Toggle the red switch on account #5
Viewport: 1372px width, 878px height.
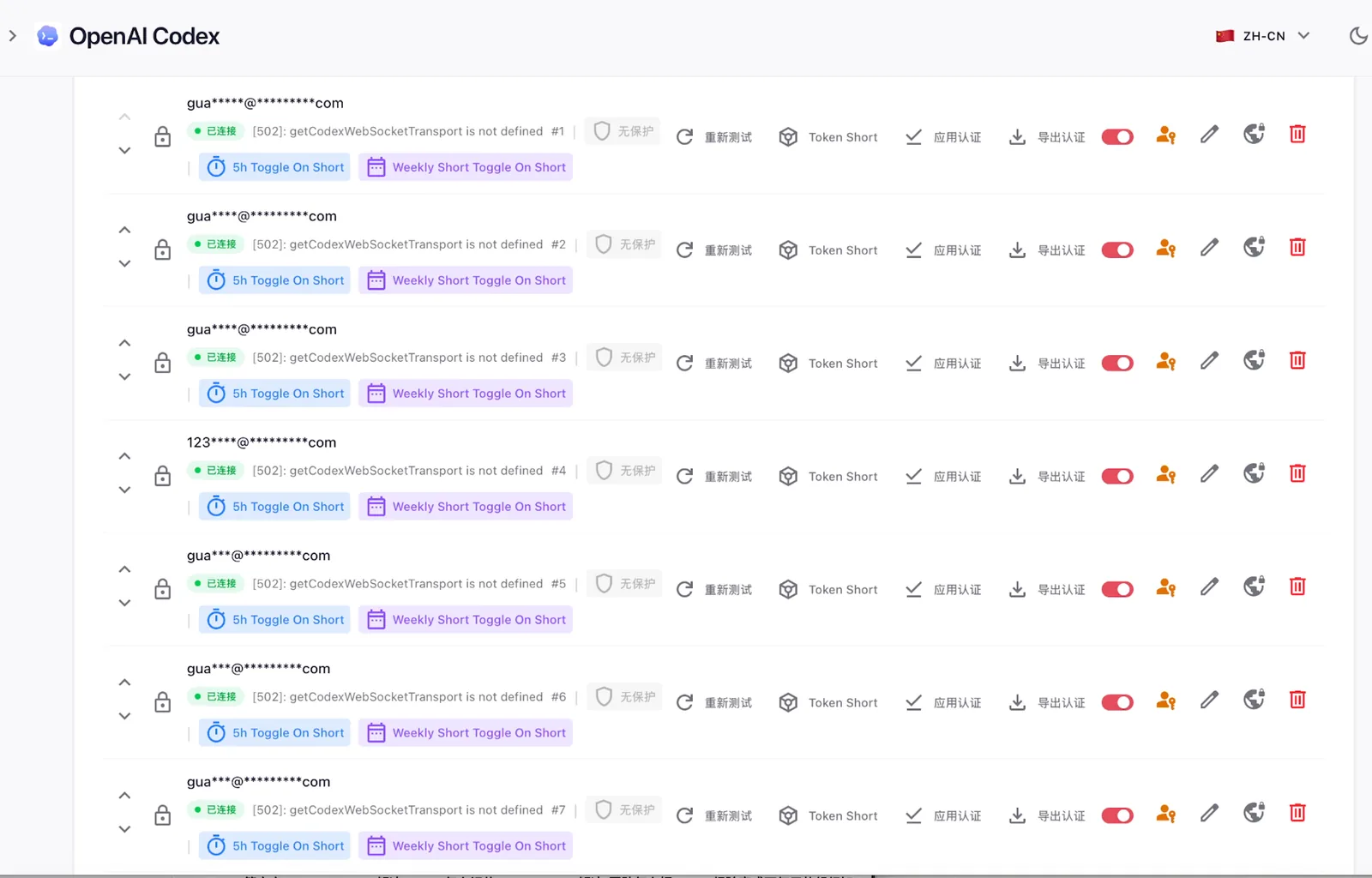pyautogui.click(x=1117, y=590)
